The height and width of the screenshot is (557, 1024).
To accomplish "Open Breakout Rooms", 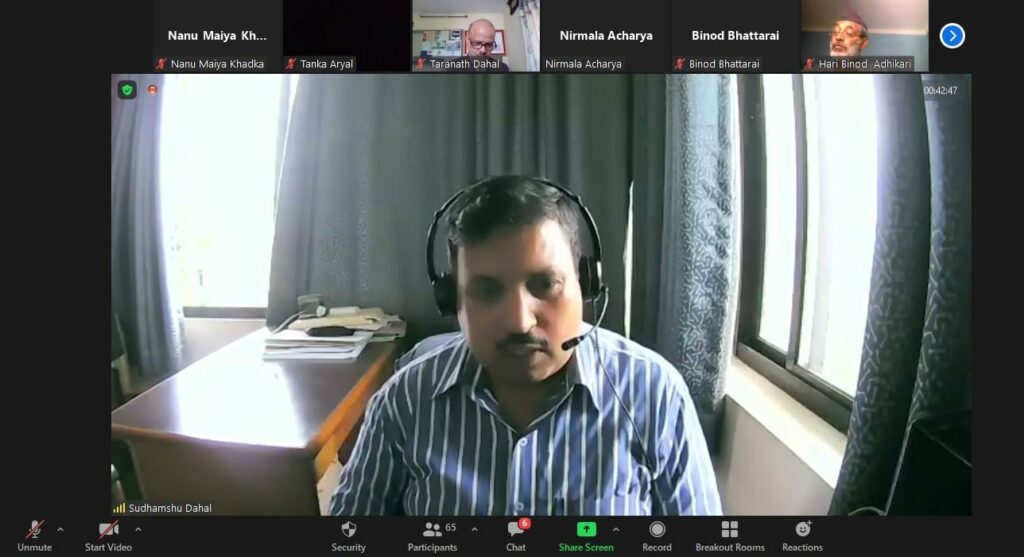I will point(730,534).
